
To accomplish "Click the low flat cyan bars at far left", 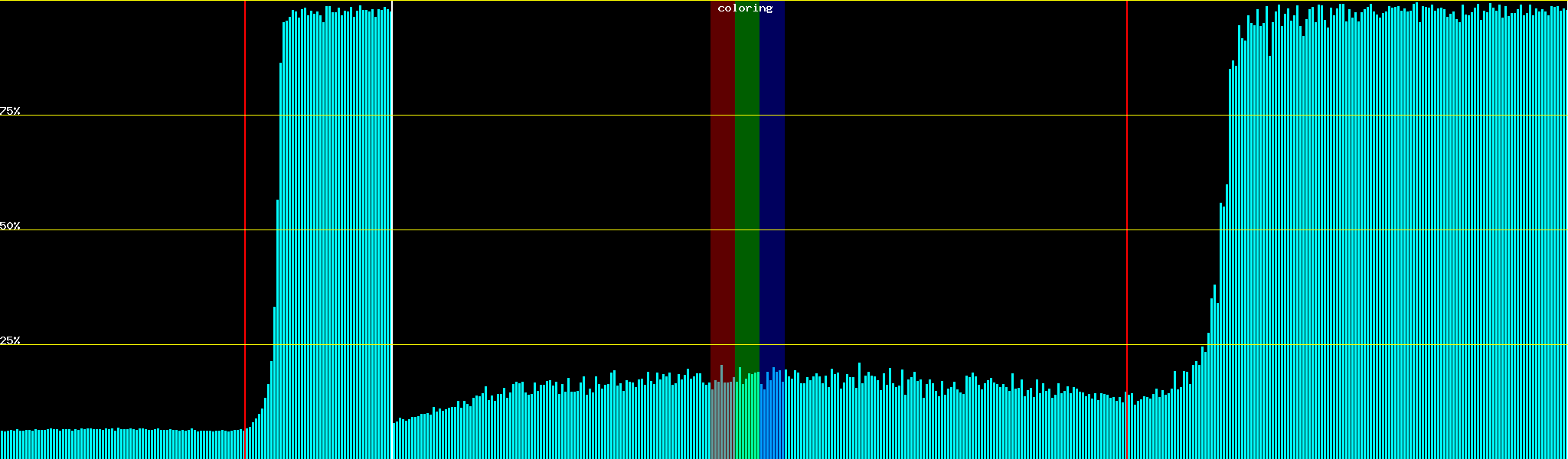I will (x=122, y=444).
